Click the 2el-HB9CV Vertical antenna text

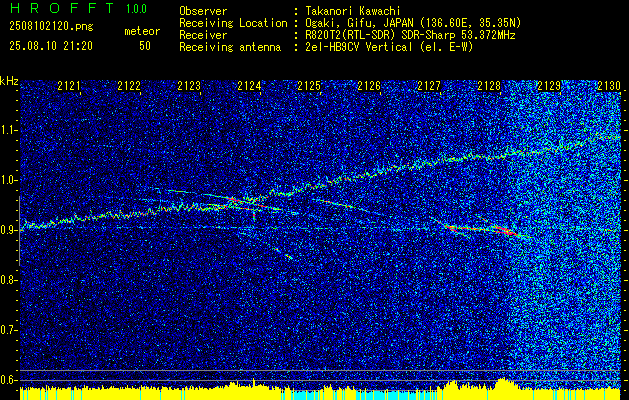coord(389,47)
